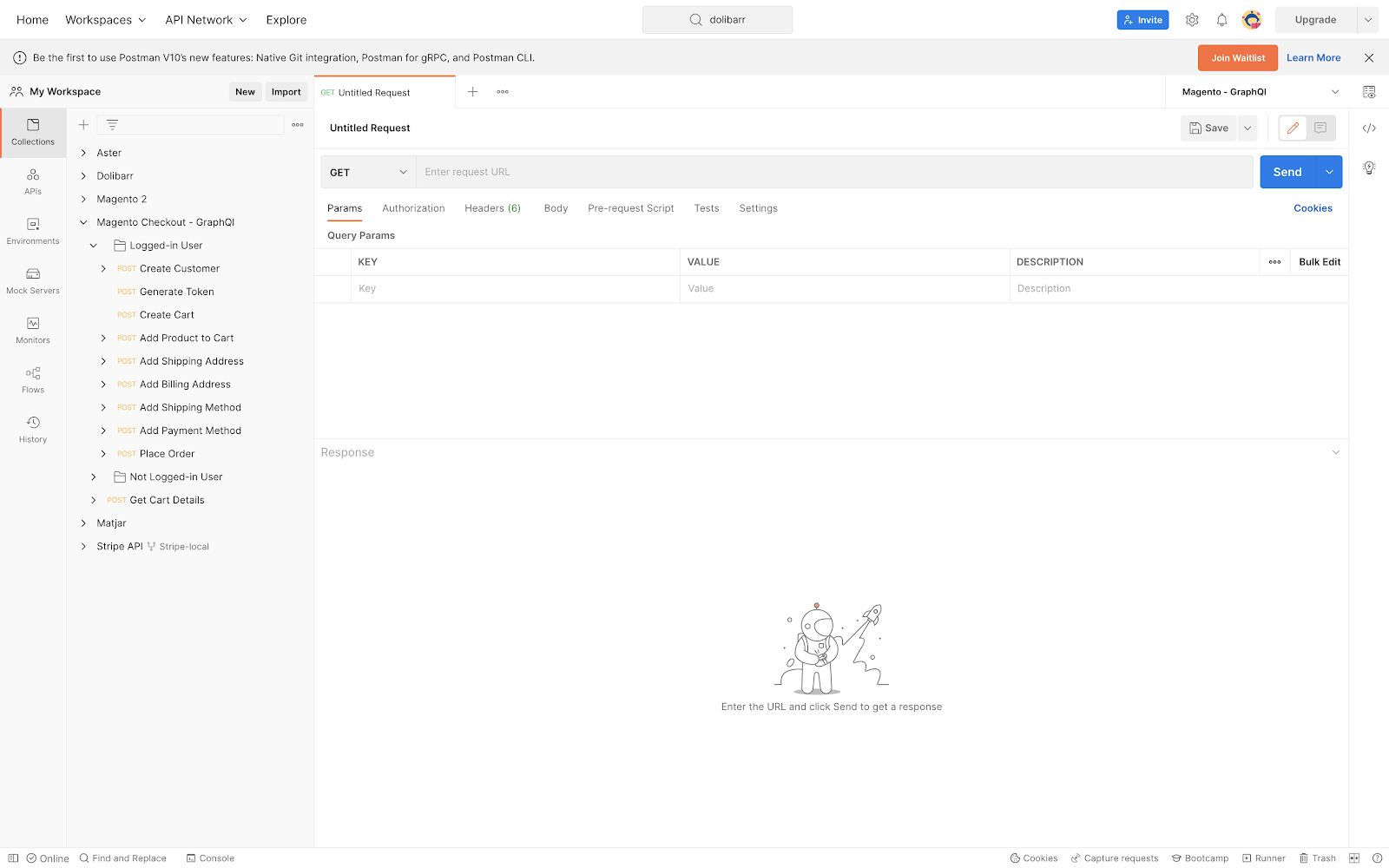Open params table column options ellipsis
Screen dimensions: 1389x868
1274,262
